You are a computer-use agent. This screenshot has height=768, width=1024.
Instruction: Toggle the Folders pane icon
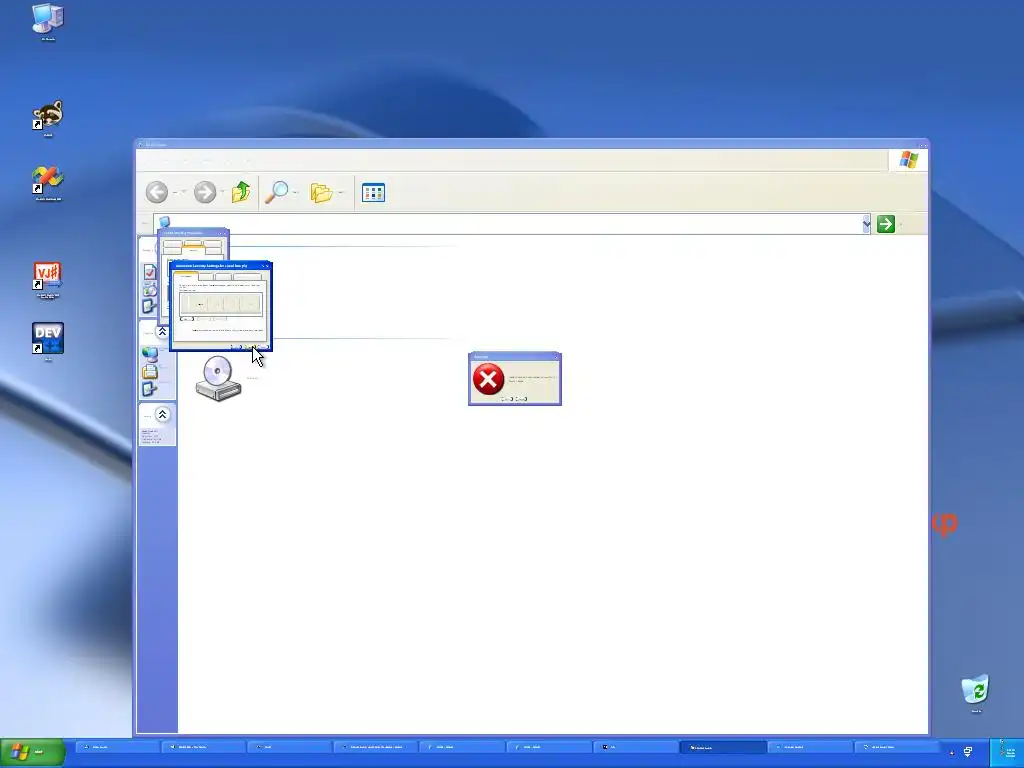321,192
